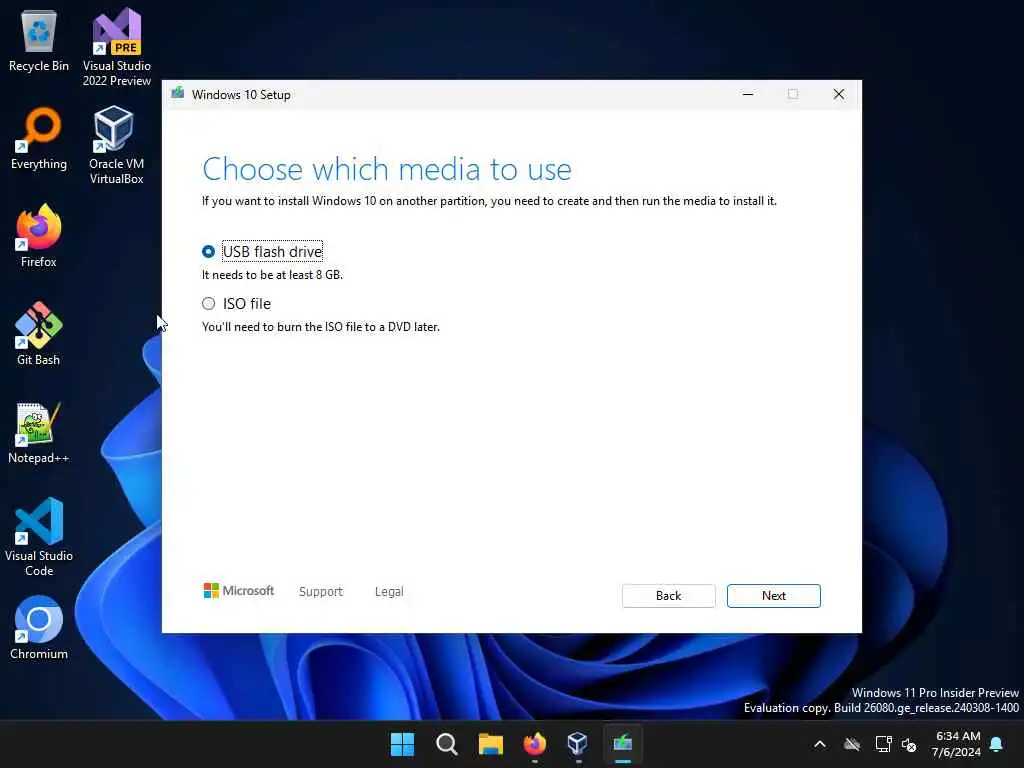
Task: Open the Windows Start menu
Action: (x=402, y=744)
